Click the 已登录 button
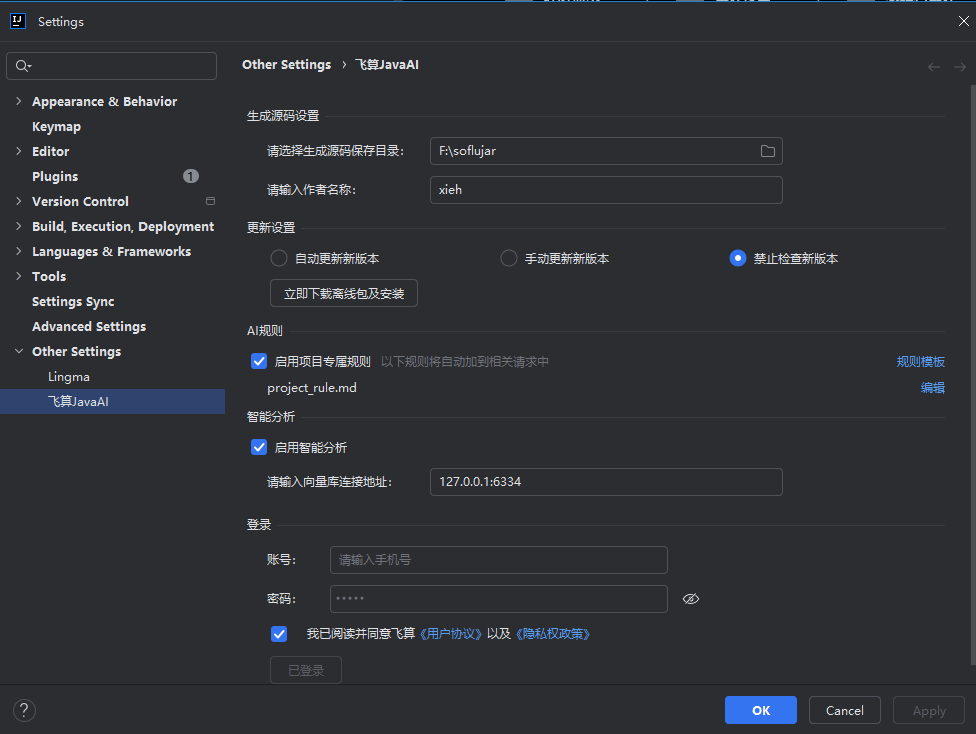Viewport: 976px width, 734px height. click(x=306, y=670)
